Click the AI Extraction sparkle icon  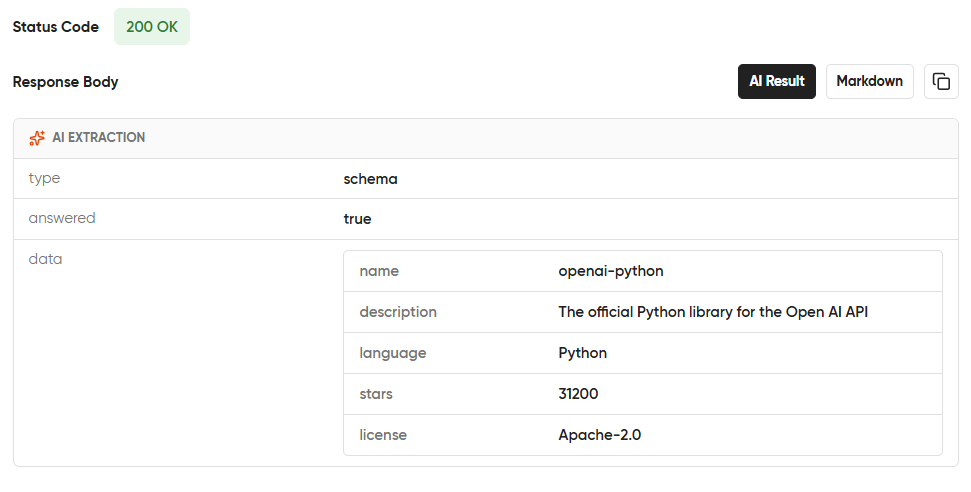37,138
